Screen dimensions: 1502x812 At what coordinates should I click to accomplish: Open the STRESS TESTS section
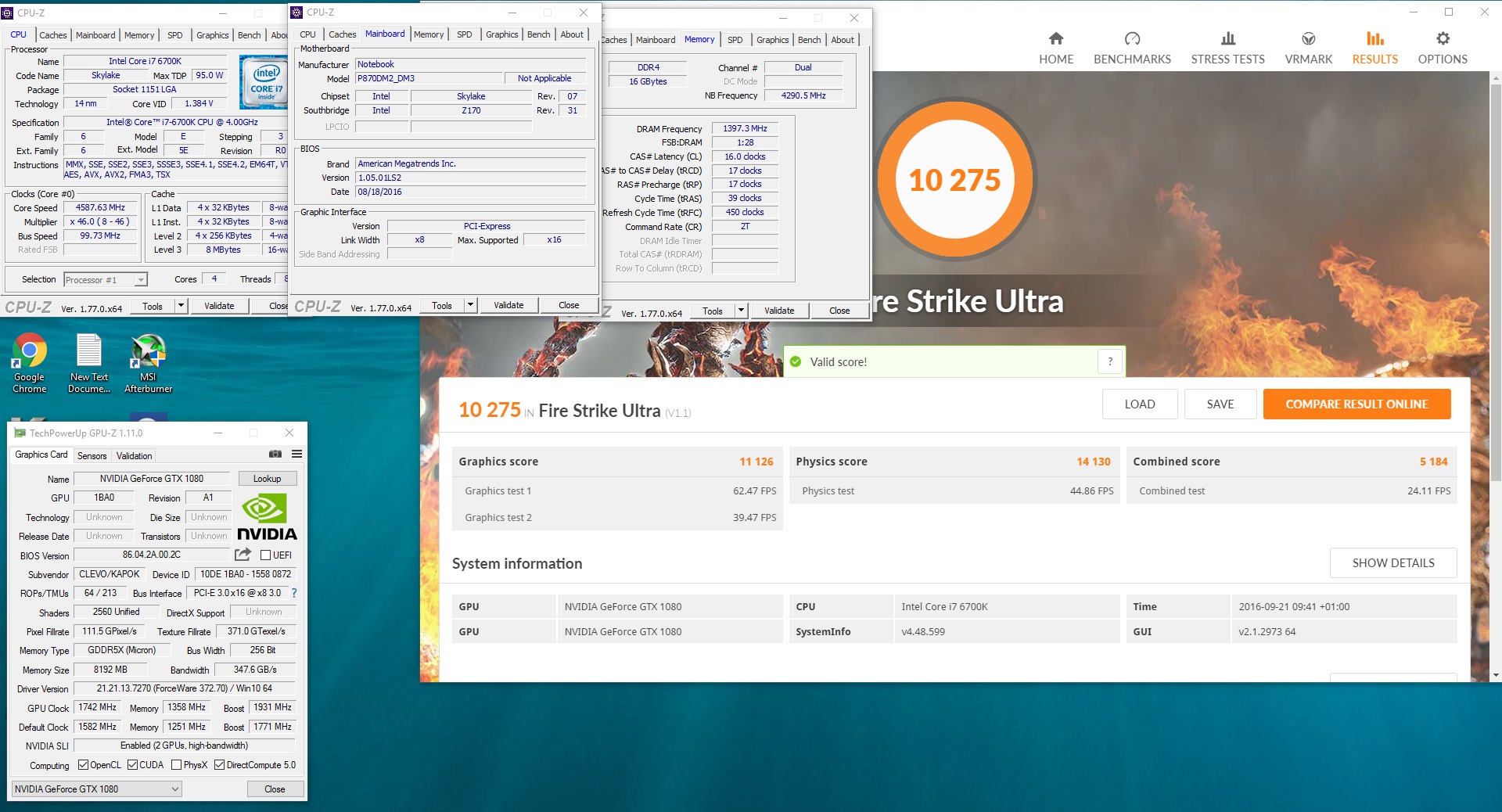tap(1227, 48)
